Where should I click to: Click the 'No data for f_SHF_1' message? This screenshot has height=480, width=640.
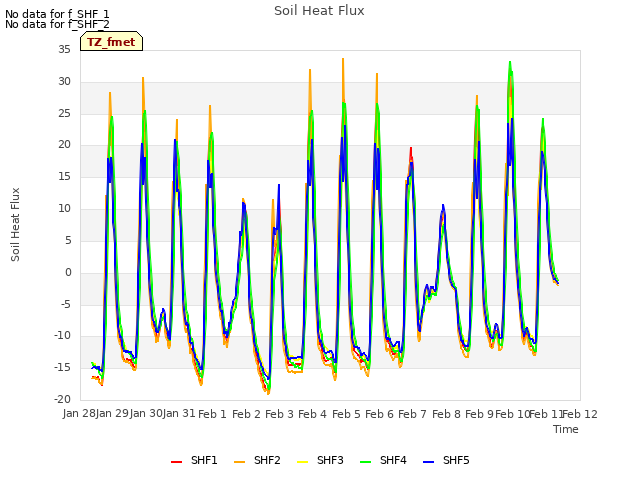point(57,14)
